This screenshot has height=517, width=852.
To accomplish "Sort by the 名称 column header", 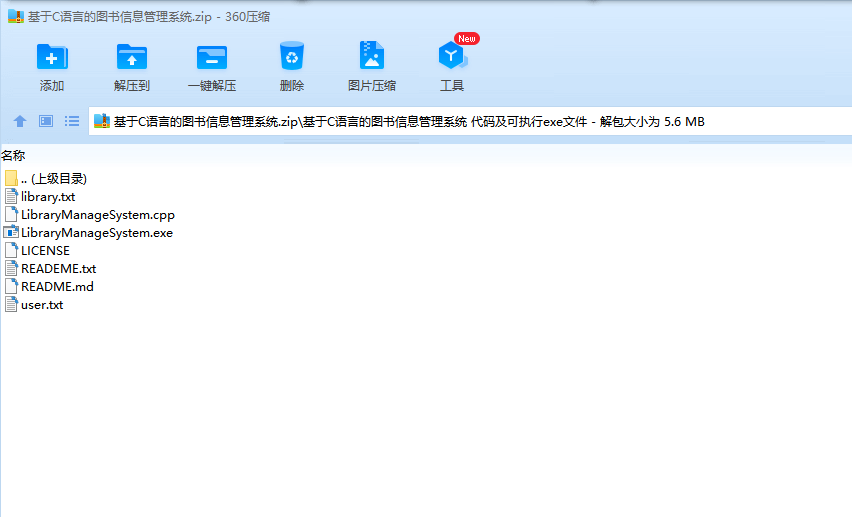I will [13, 155].
